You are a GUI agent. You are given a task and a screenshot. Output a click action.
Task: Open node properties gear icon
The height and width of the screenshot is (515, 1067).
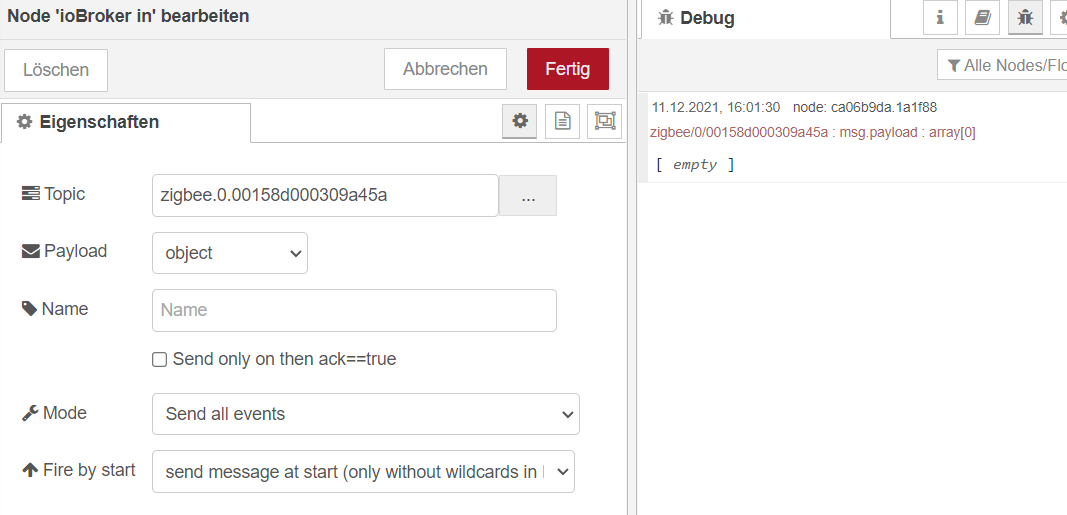point(519,121)
